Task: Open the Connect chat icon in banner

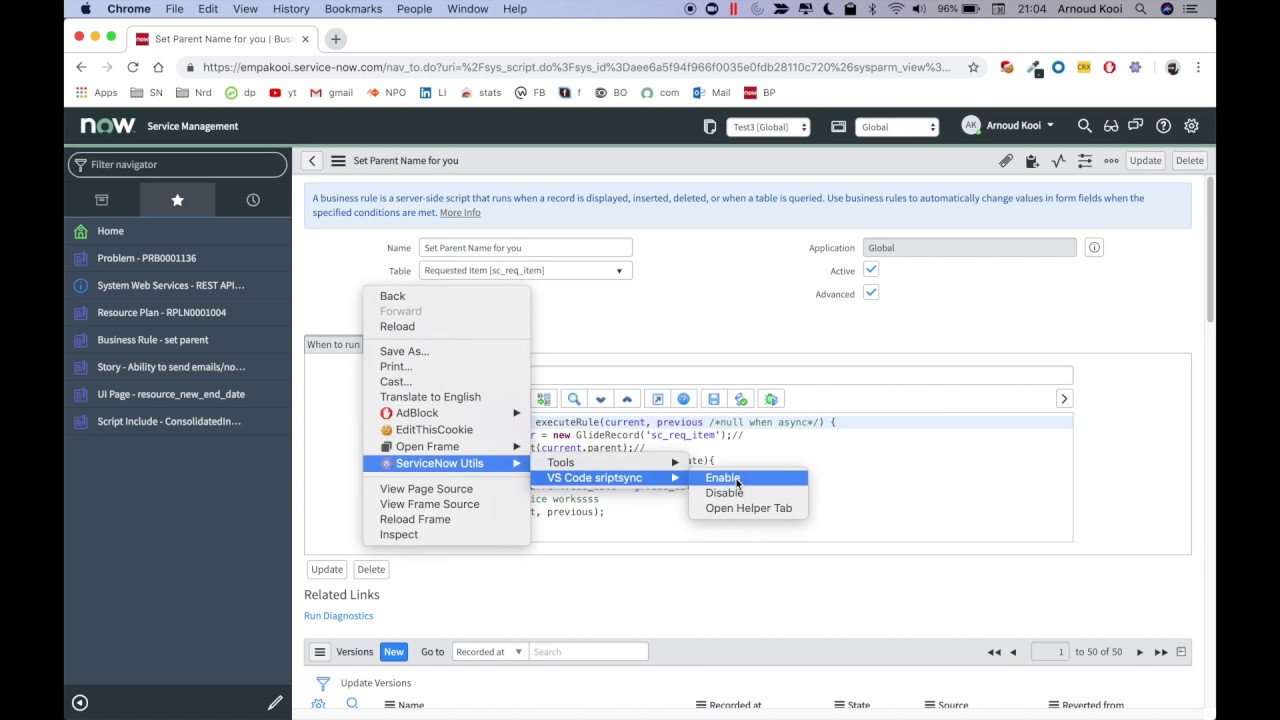Action: (1136, 126)
